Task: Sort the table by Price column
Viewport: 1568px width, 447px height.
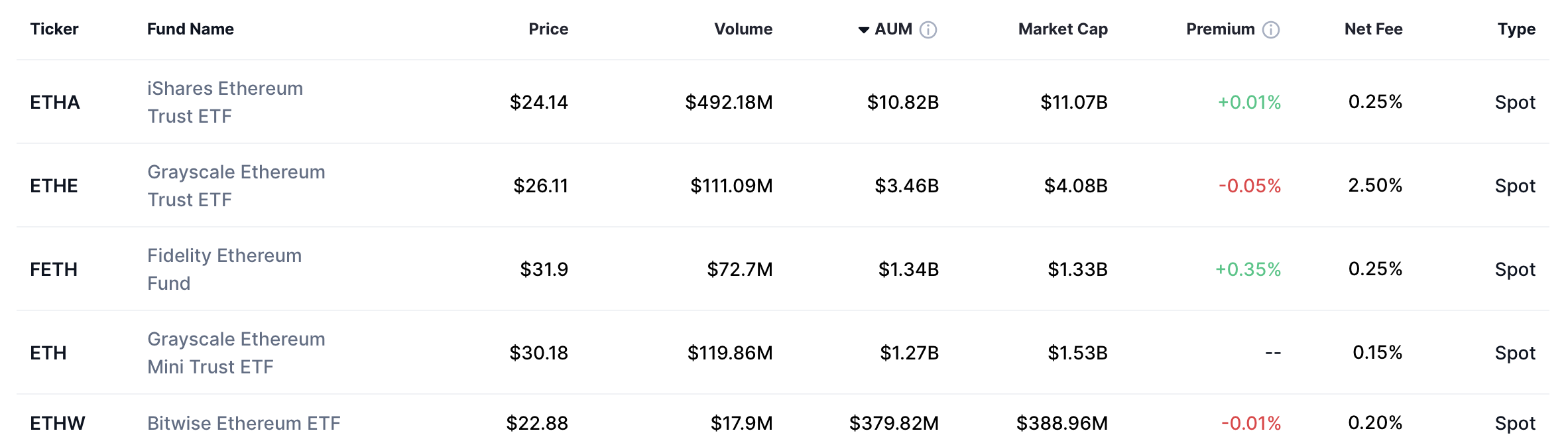Action: tap(548, 29)
